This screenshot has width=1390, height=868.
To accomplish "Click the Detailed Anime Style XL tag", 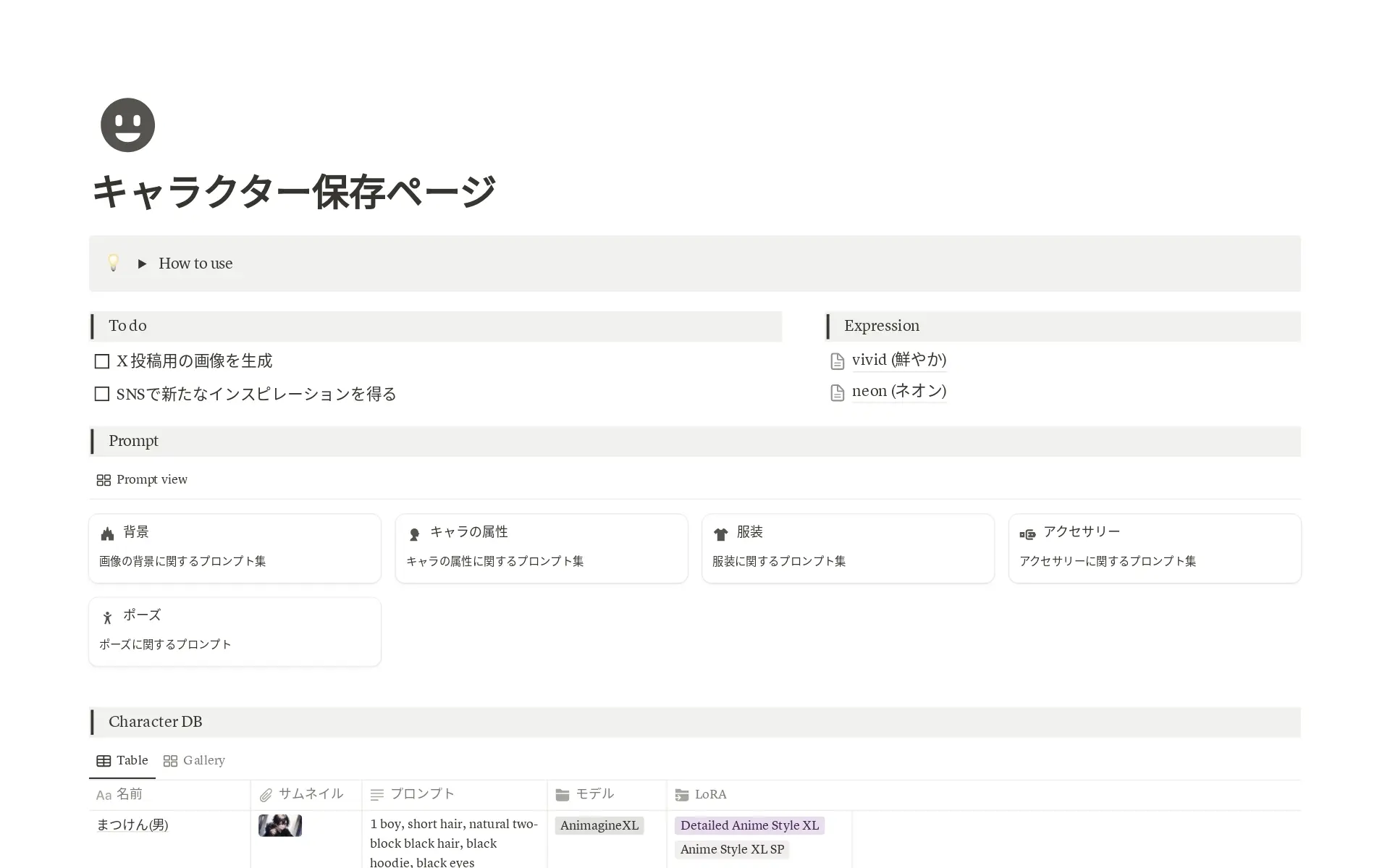I will point(749,825).
